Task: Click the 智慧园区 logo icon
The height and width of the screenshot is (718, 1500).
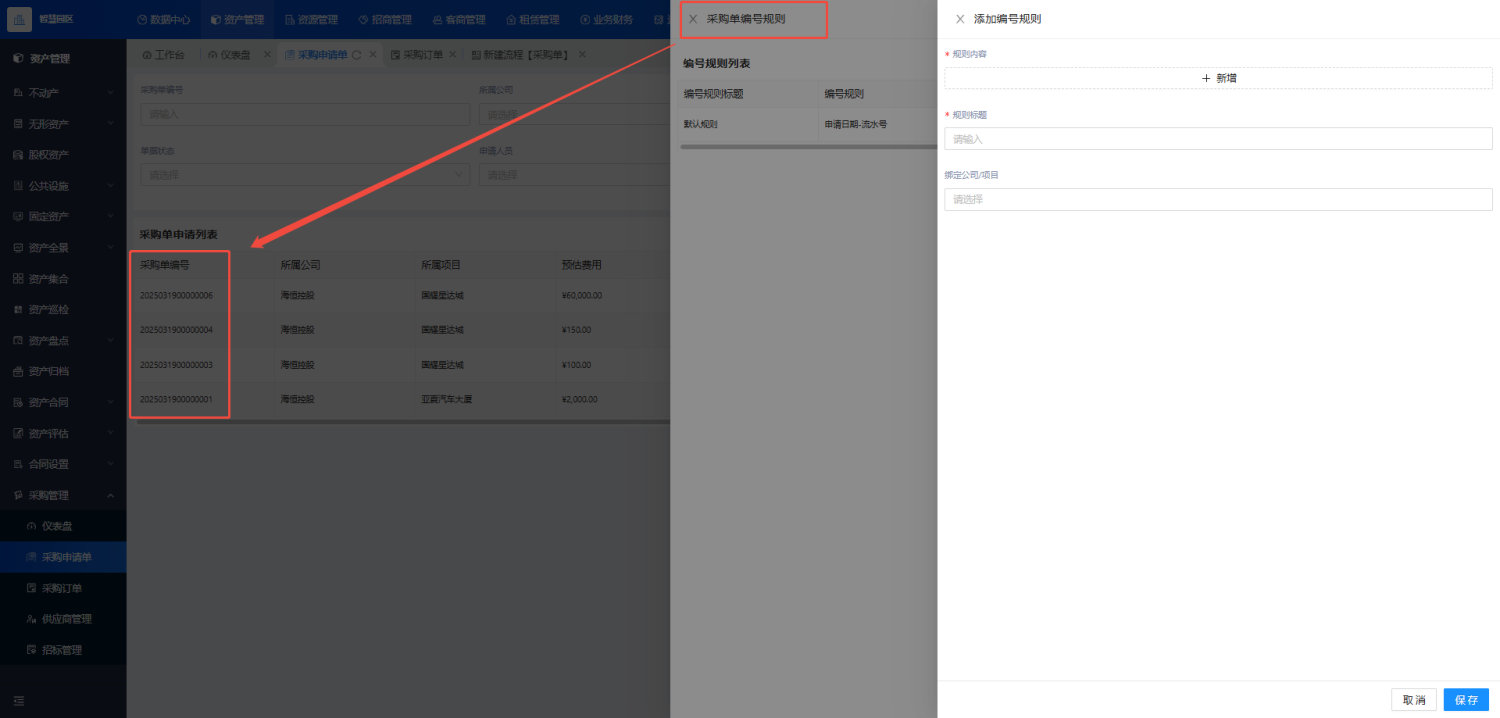Action: 20,19
